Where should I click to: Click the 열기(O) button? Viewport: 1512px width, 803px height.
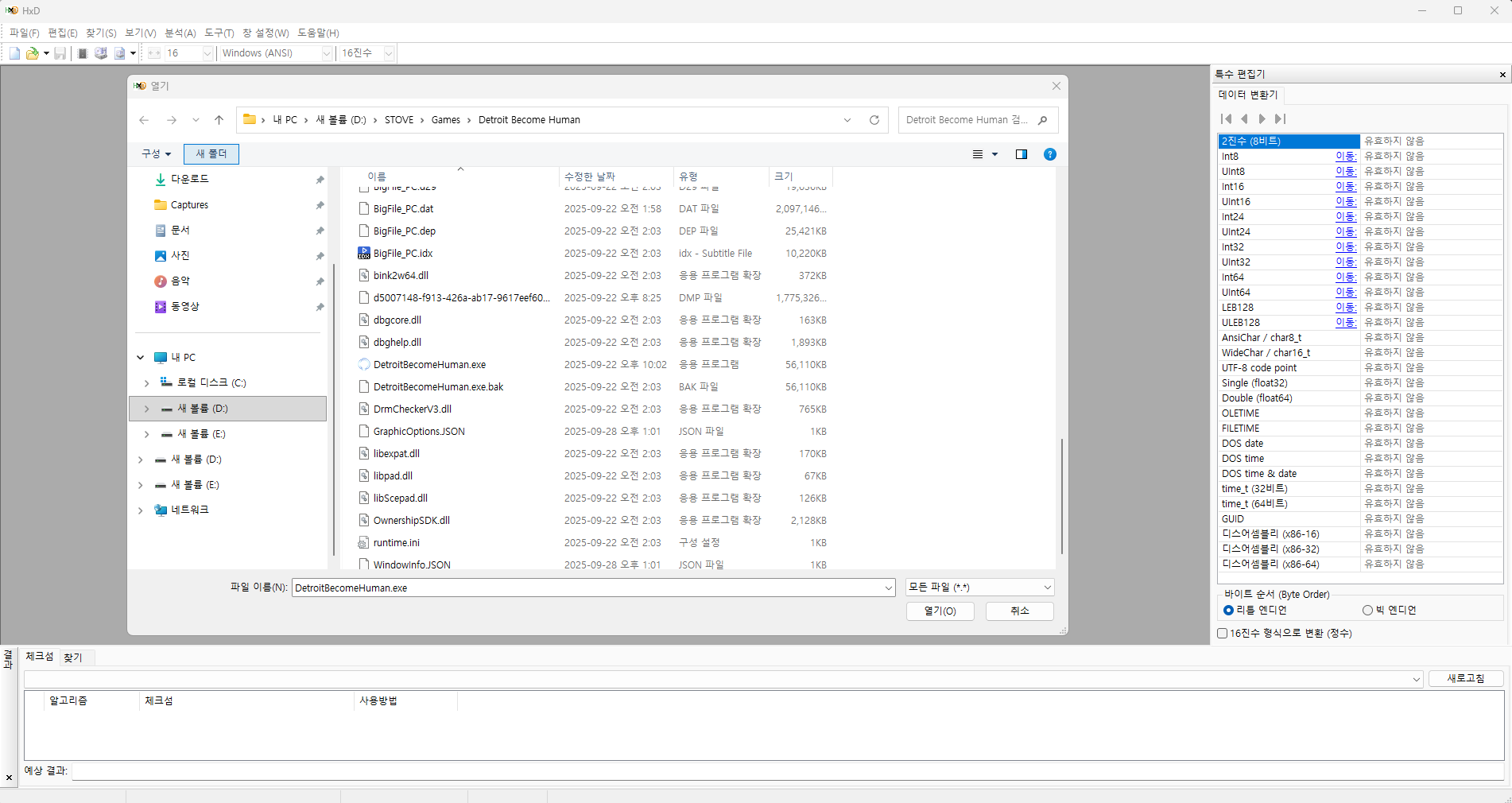click(940, 611)
